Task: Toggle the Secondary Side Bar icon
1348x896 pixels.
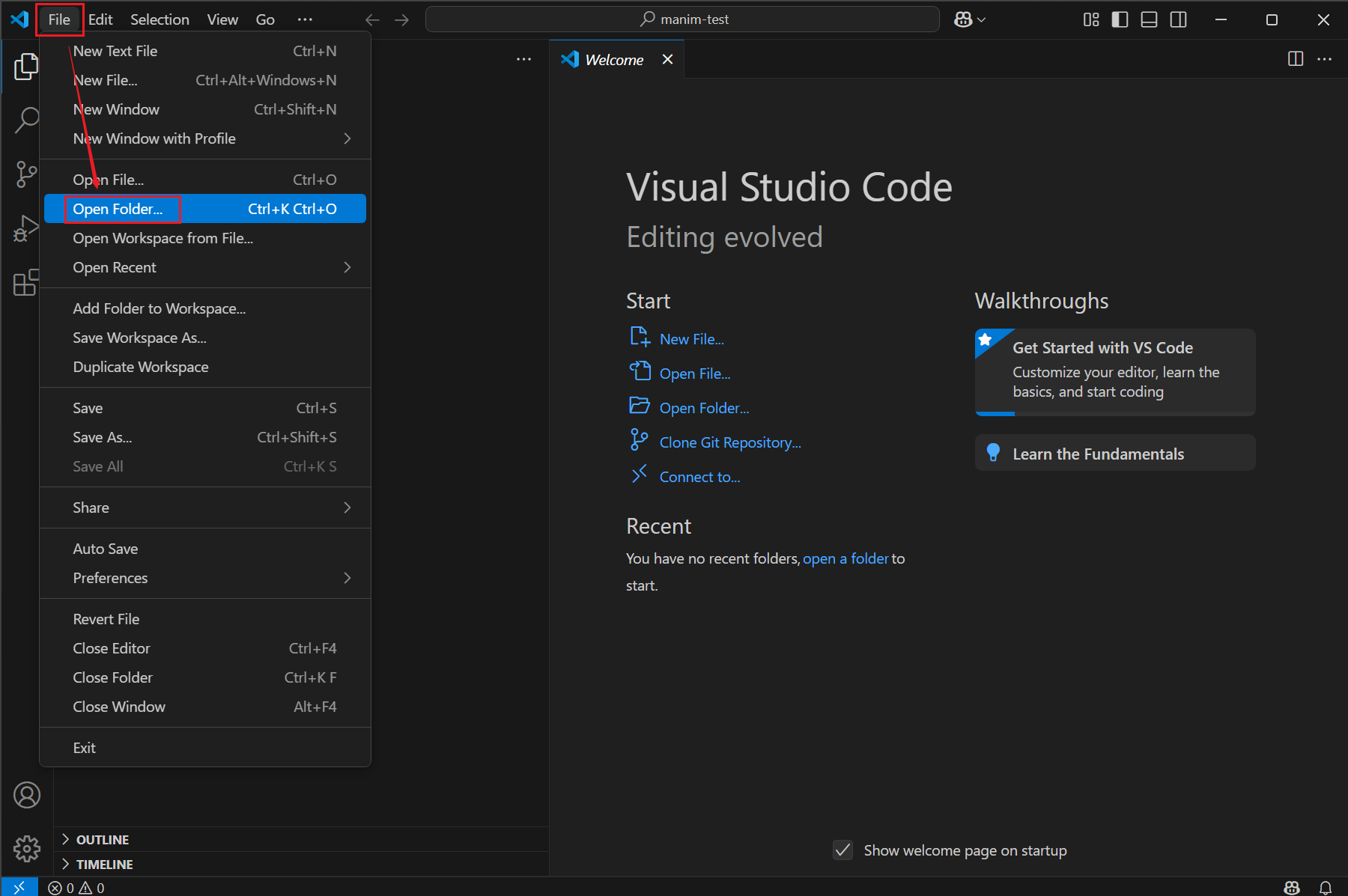Action: [1178, 19]
